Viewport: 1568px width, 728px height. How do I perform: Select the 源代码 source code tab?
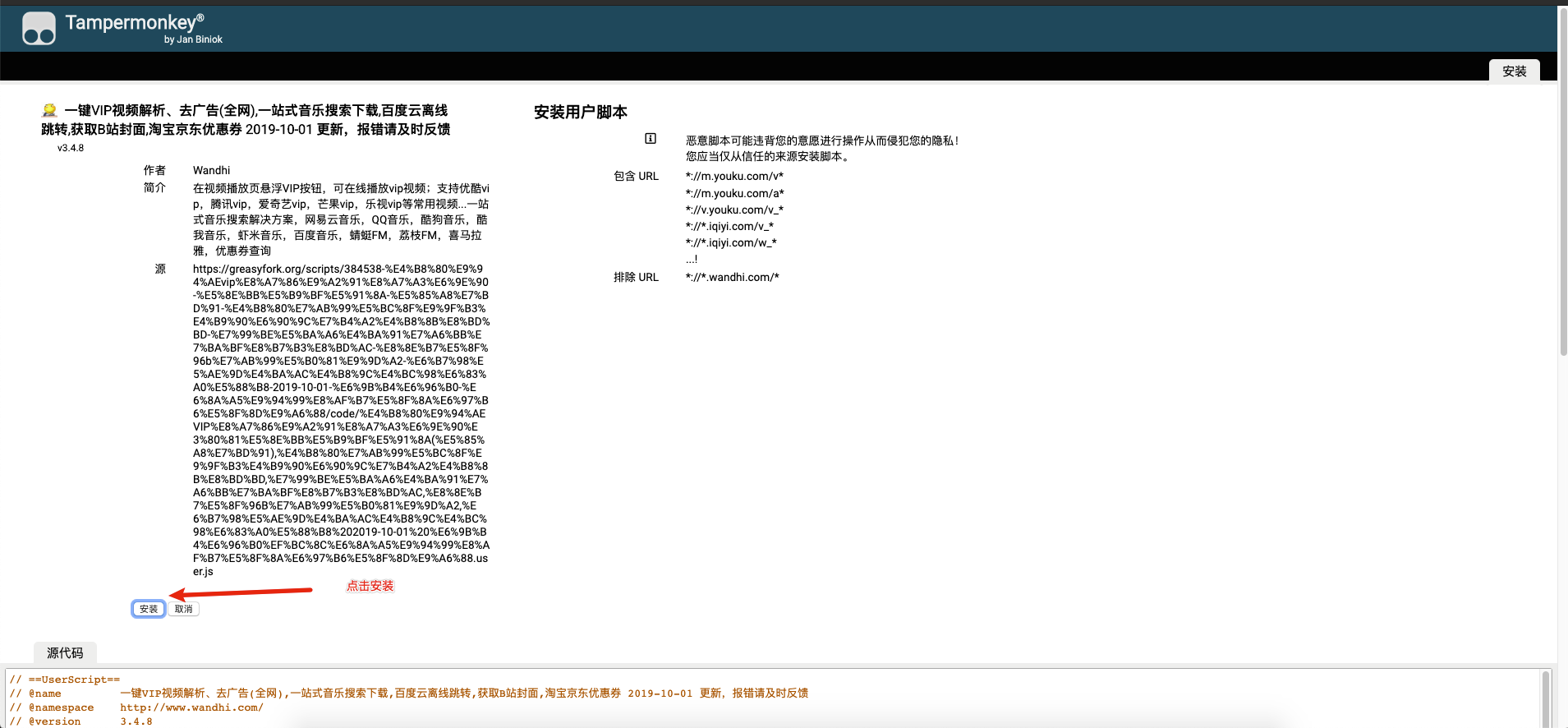point(65,652)
